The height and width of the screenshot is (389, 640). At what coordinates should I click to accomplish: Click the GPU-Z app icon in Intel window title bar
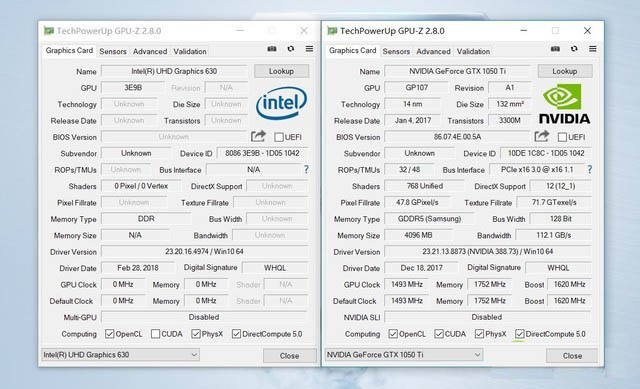point(49,31)
